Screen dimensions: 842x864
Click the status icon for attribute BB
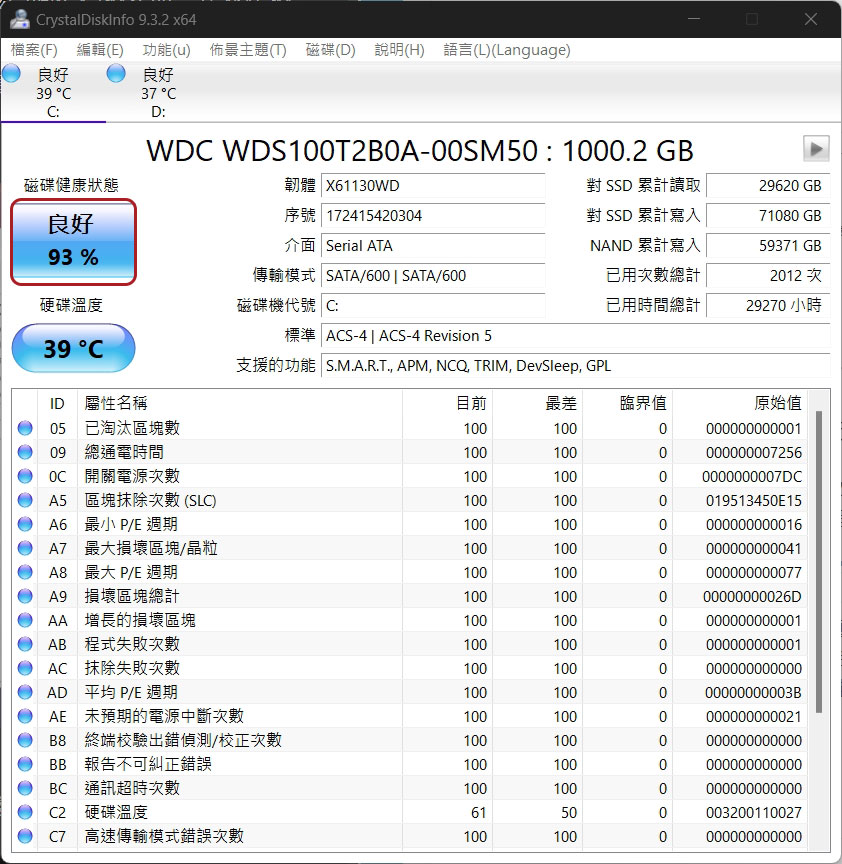[25, 764]
